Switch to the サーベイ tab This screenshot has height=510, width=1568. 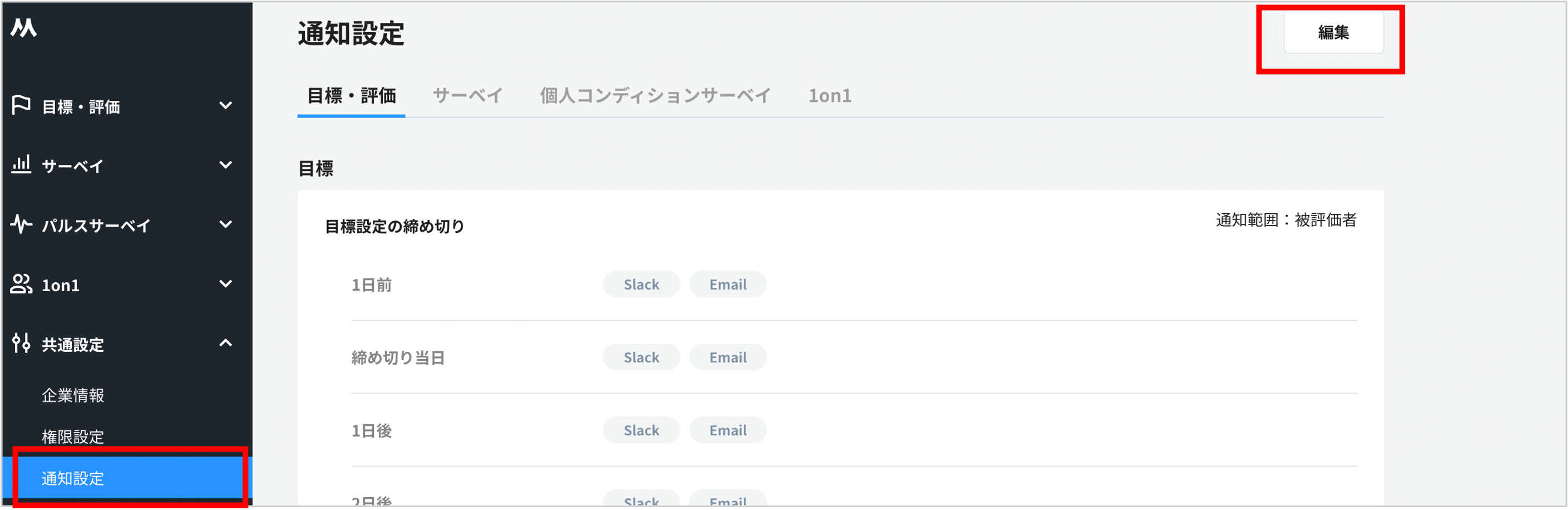(468, 95)
